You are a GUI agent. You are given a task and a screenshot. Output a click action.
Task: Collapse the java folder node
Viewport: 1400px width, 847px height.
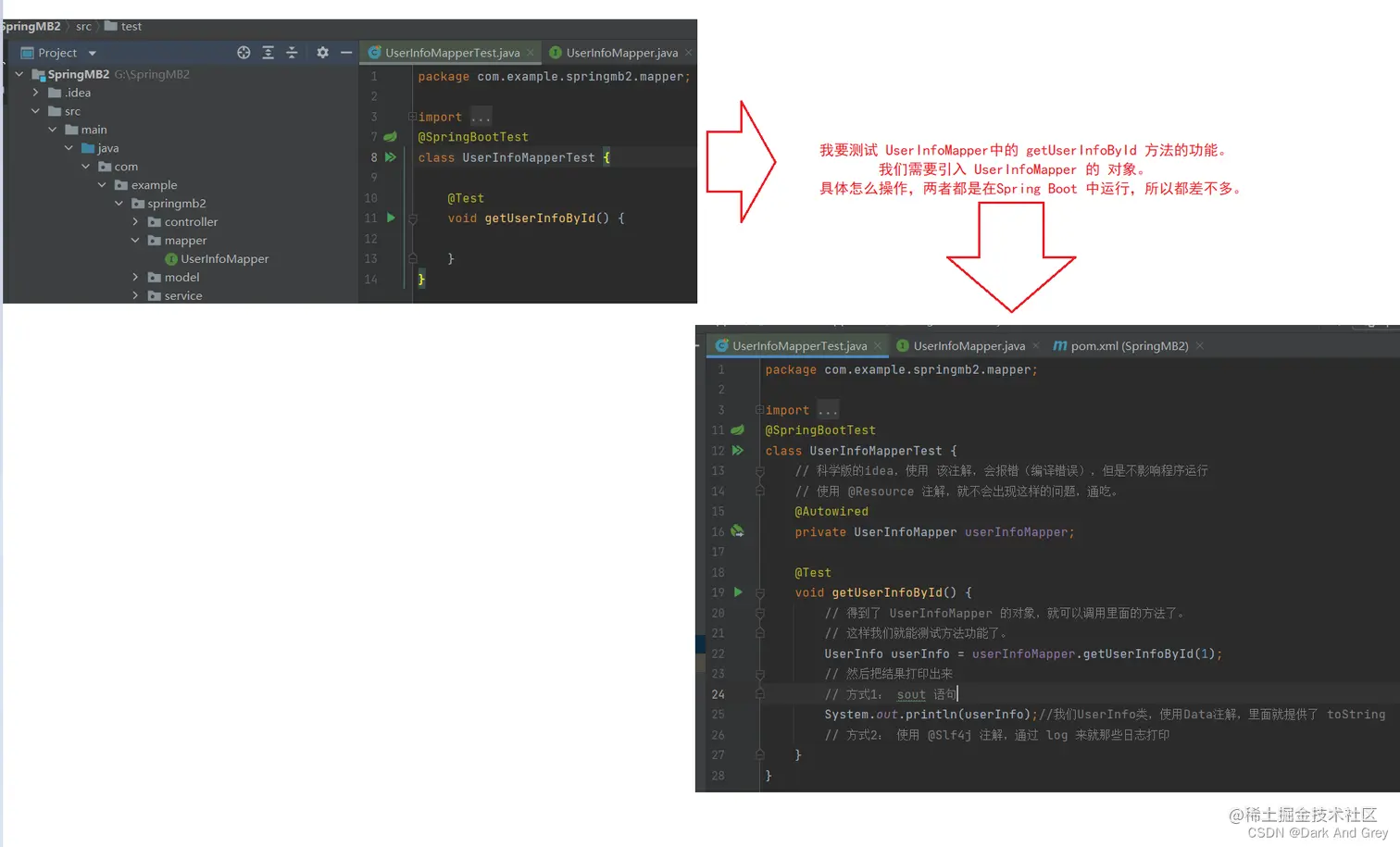[x=69, y=148]
